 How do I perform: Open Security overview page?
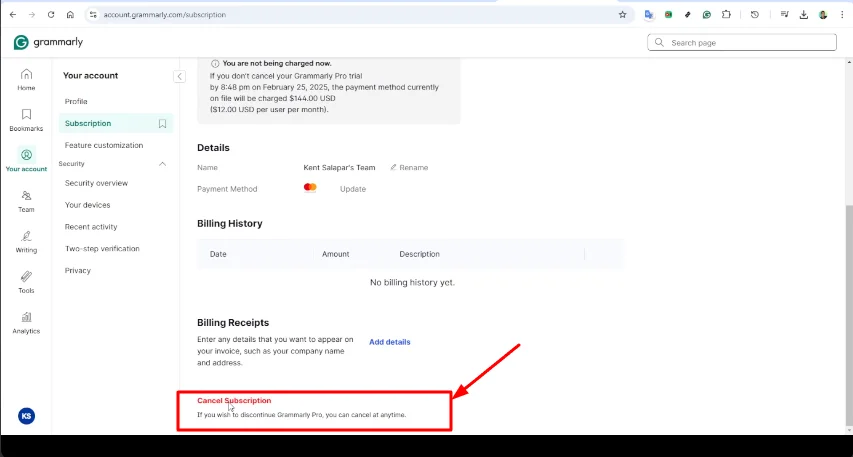[96, 183]
